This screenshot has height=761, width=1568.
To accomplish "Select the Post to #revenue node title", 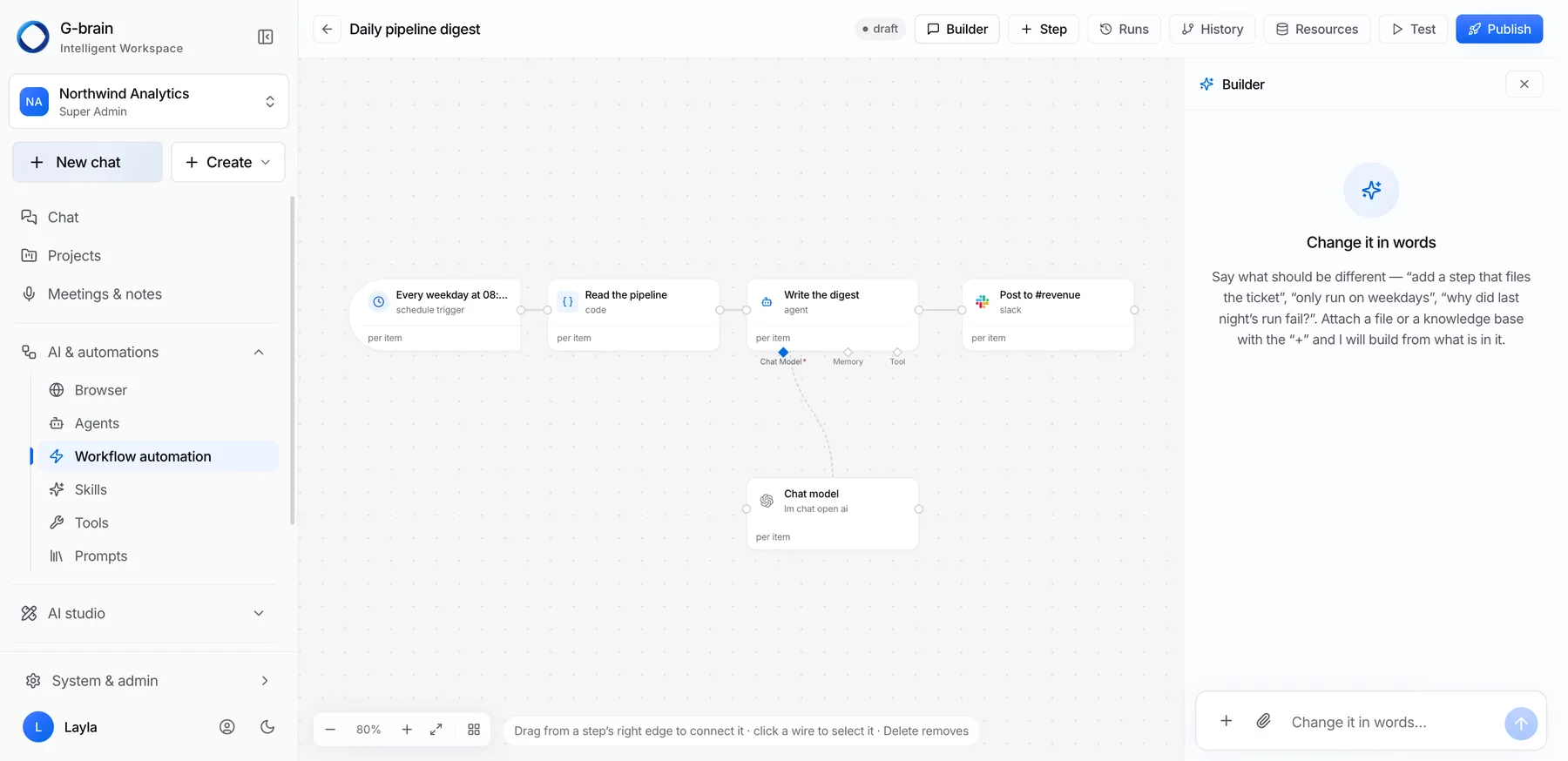I will 1040,294.
